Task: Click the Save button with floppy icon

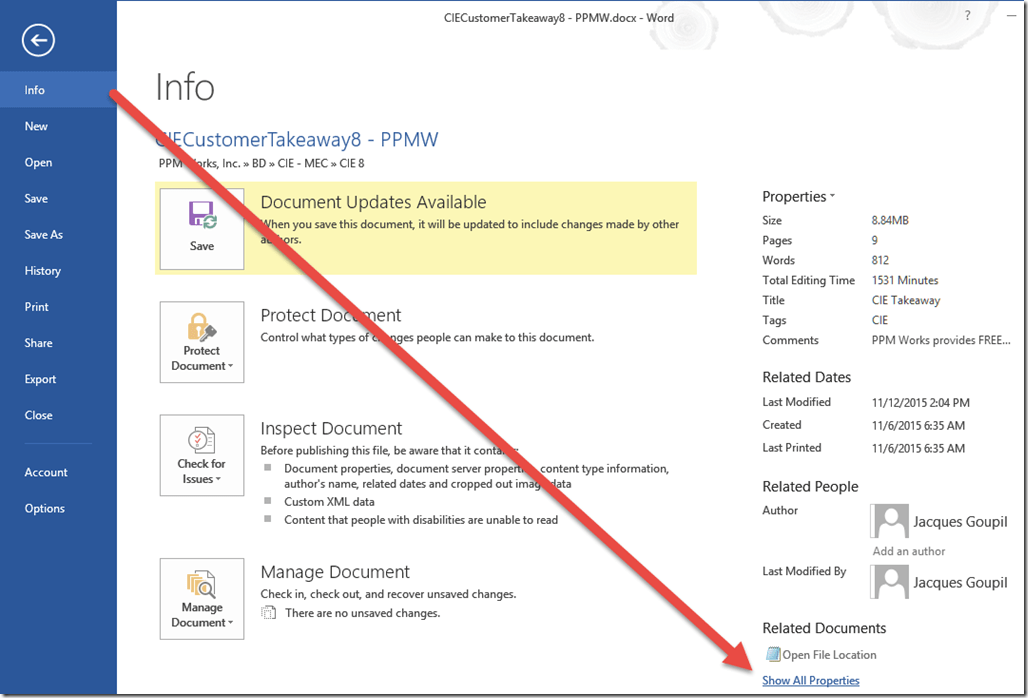Action: 202,229
